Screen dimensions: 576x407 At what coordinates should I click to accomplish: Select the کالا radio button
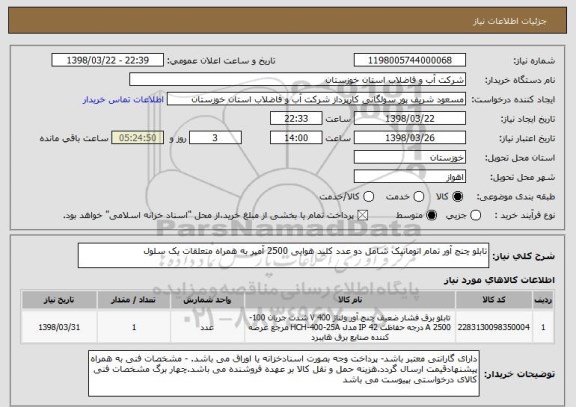point(457,197)
